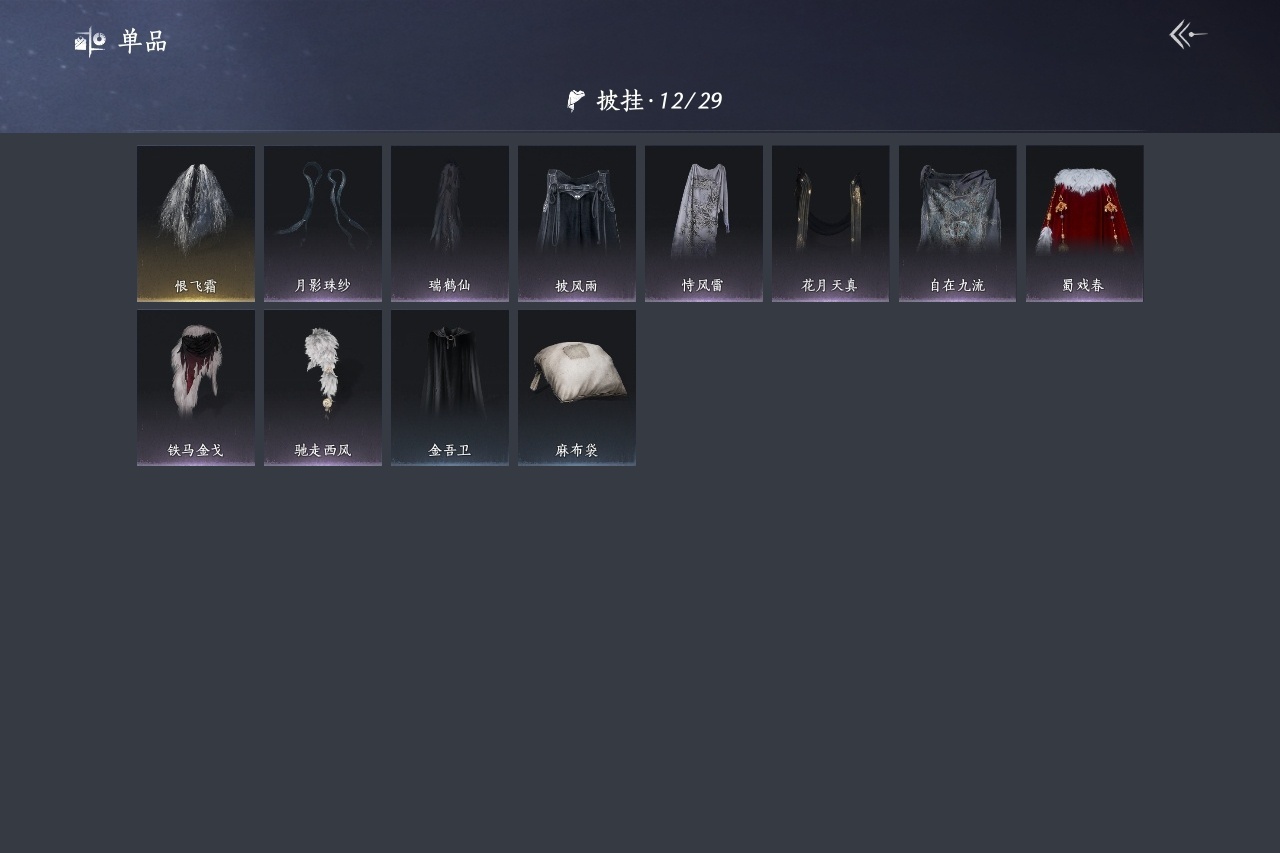The image size is (1280, 853).
Task: Select the 恨飞霜 feather cape
Action: click(x=196, y=223)
